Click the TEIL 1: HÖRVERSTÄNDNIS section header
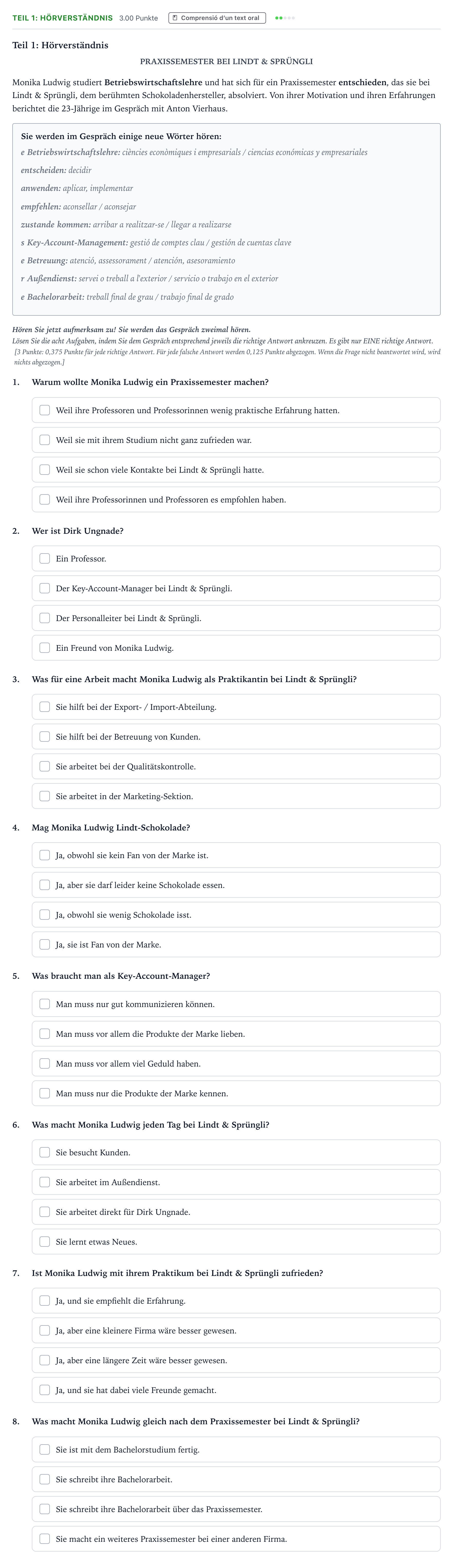453x1568 pixels. (63, 18)
